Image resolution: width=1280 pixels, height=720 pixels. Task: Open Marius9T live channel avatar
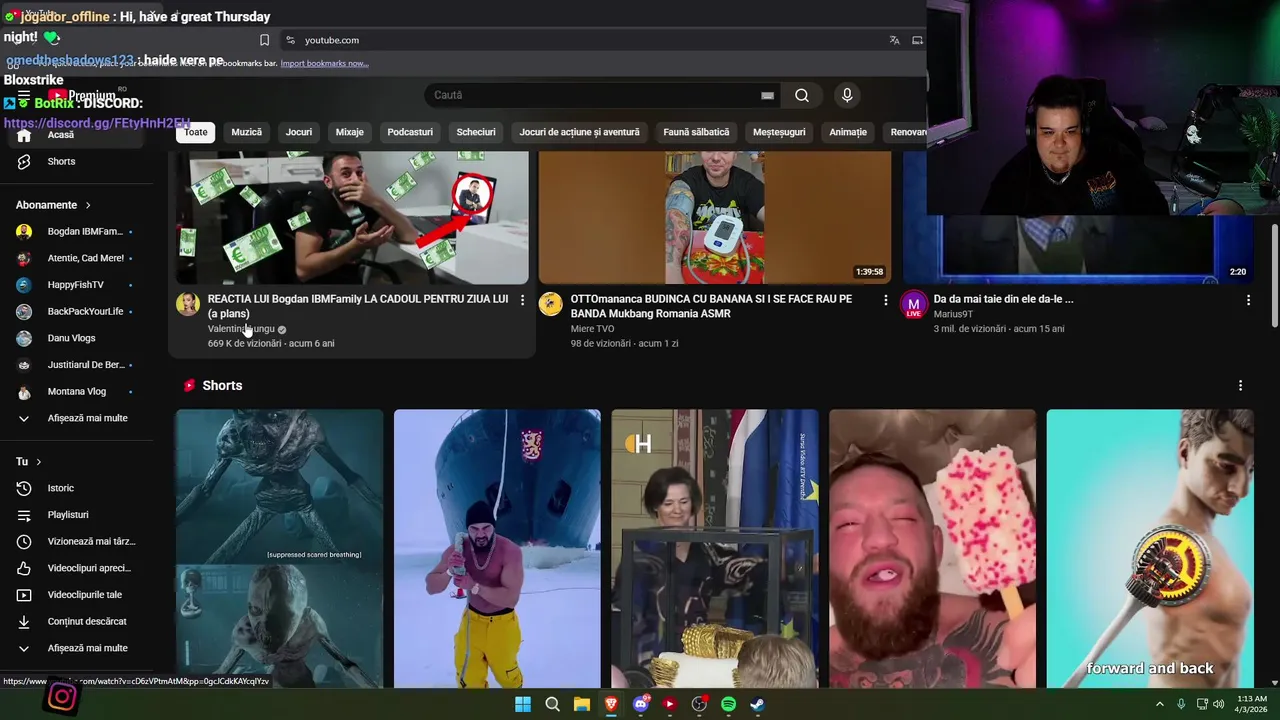click(913, 304)
